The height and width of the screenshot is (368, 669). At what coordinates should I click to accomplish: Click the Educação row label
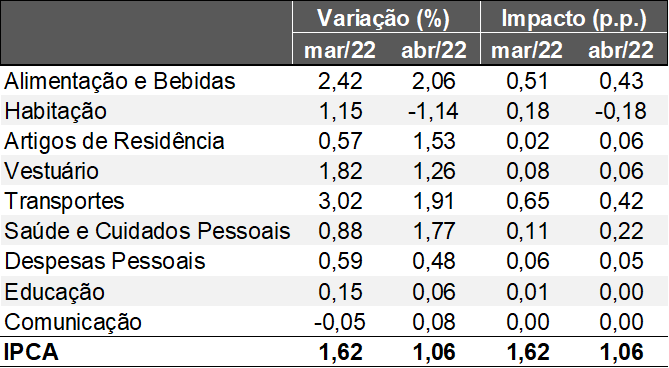pyautogui.click(x=55, y=292)
